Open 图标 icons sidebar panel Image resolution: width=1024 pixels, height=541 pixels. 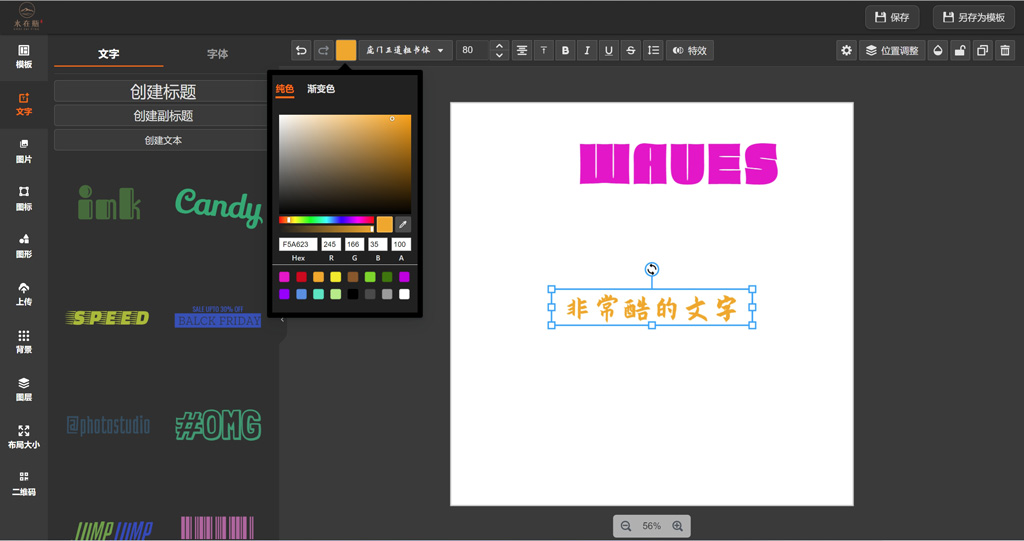tap(24, 199)
